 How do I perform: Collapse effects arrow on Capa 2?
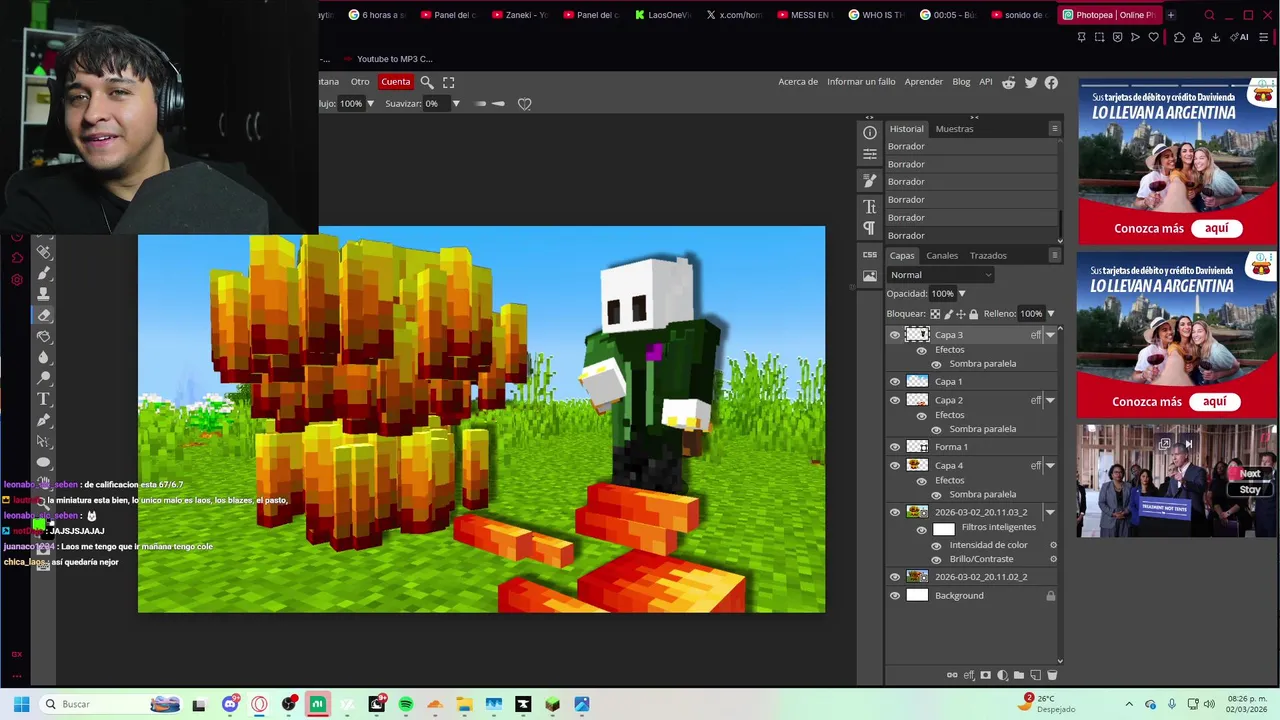(1050, 400)
